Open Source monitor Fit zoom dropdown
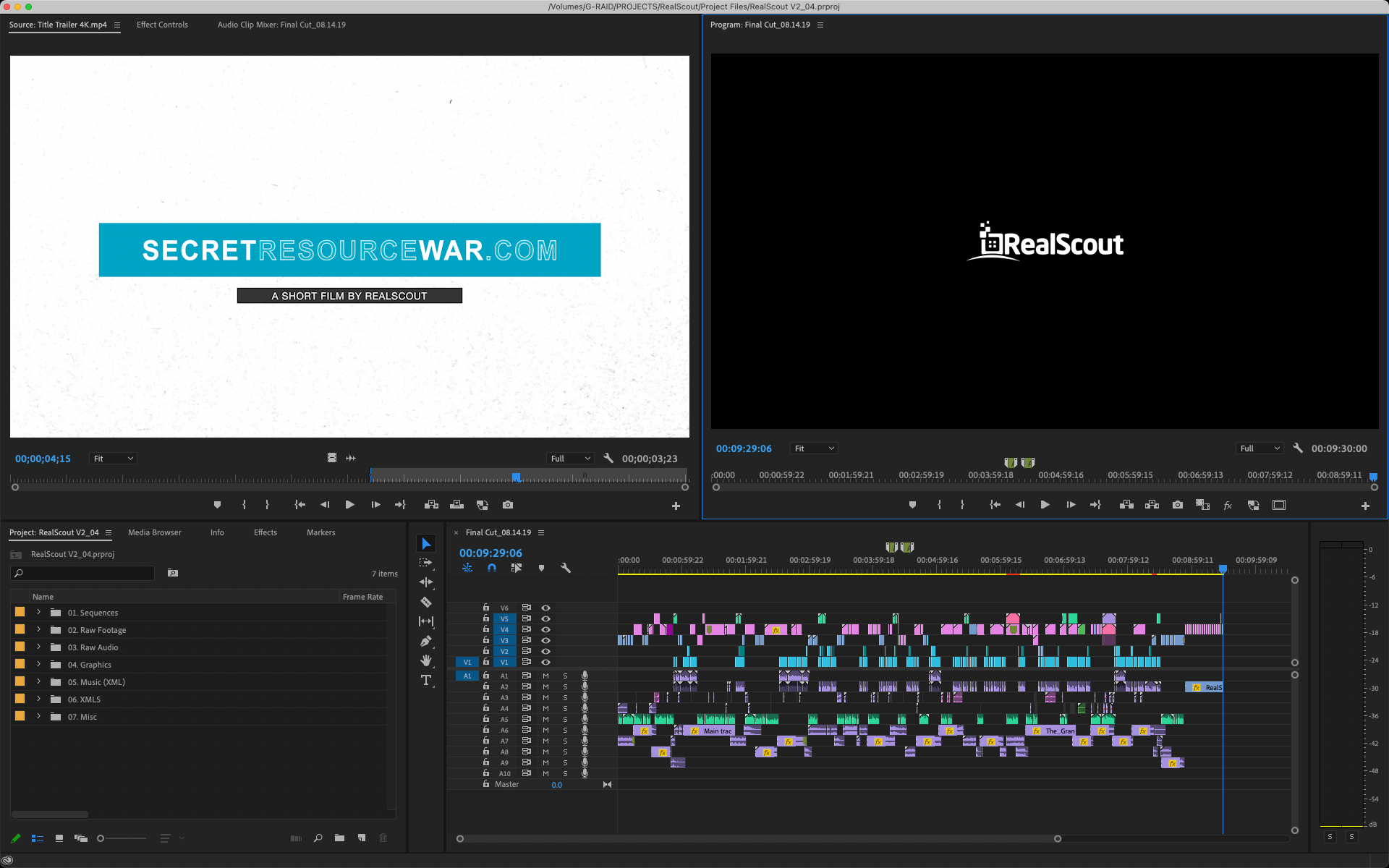This screenshot has width=1389, height=868. pyautogui.click(x=113, y=459)
